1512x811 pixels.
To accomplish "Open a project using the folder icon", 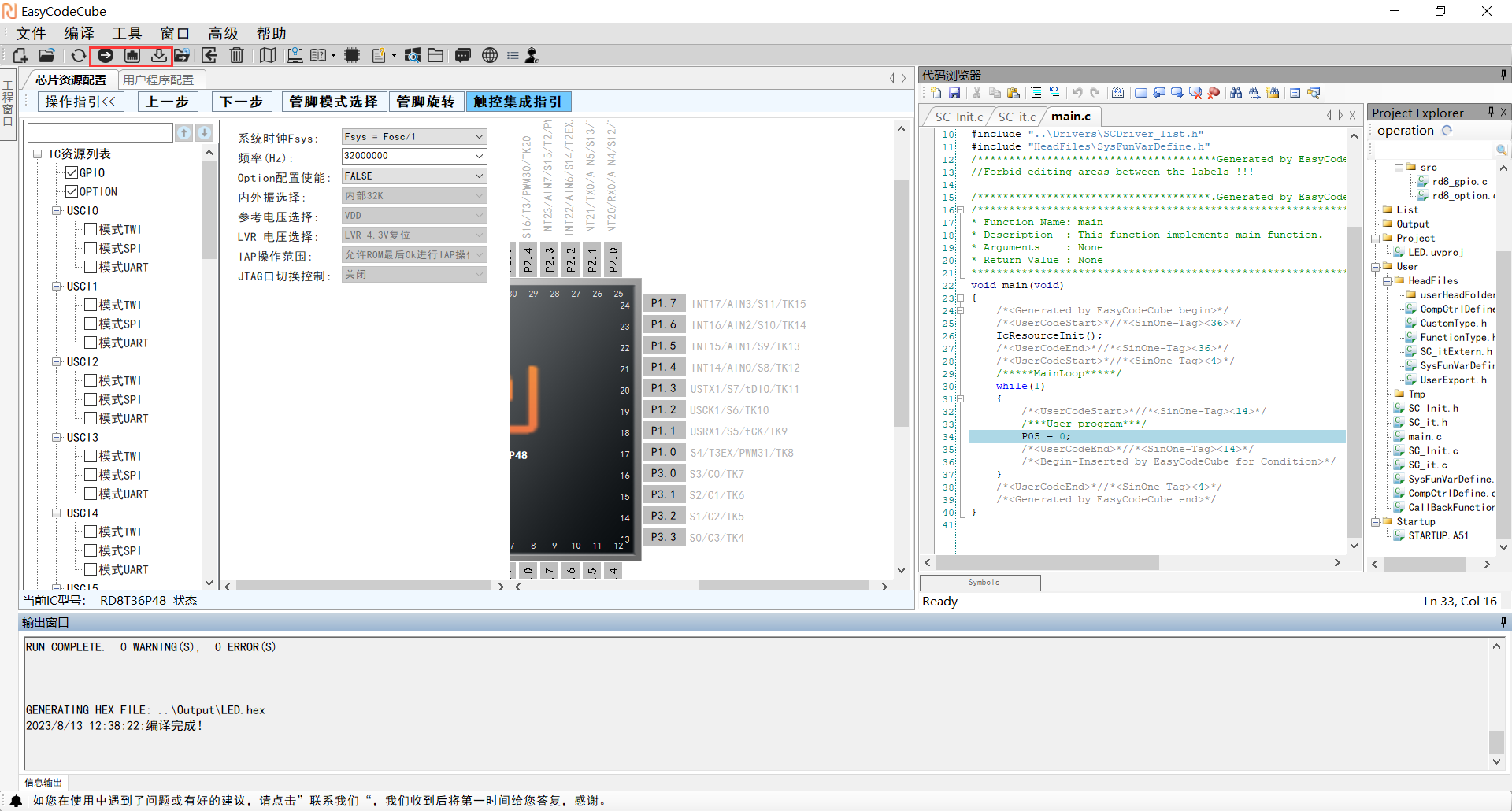I will click(47, 55).
